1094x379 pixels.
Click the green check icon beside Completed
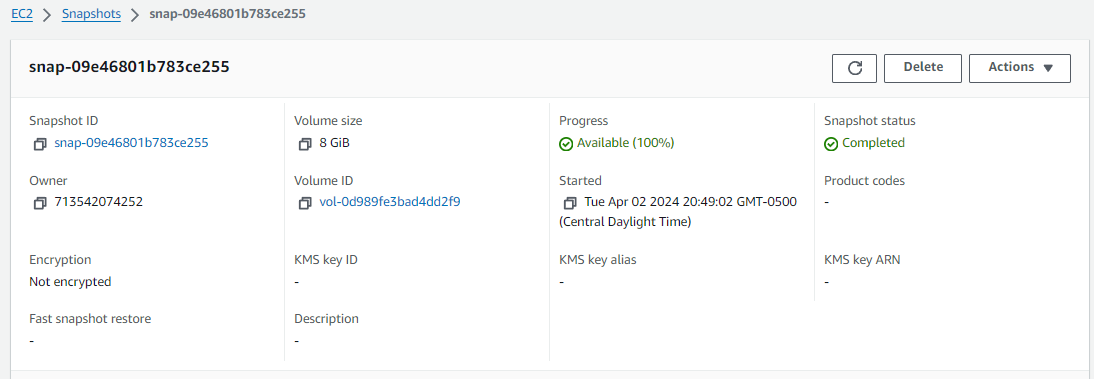pos(831,144)
